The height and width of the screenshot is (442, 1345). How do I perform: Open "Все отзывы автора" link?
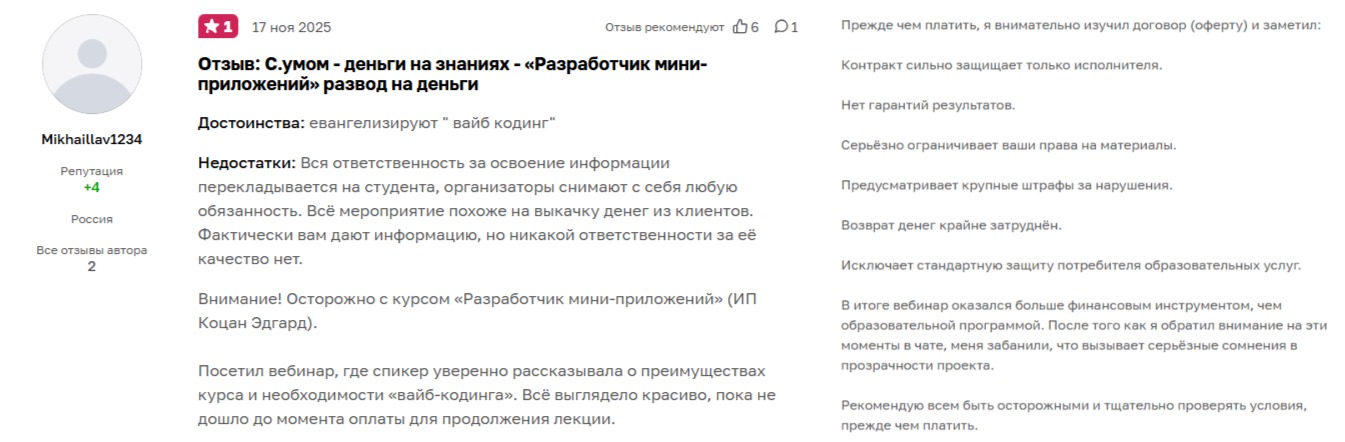pos(92,250)
